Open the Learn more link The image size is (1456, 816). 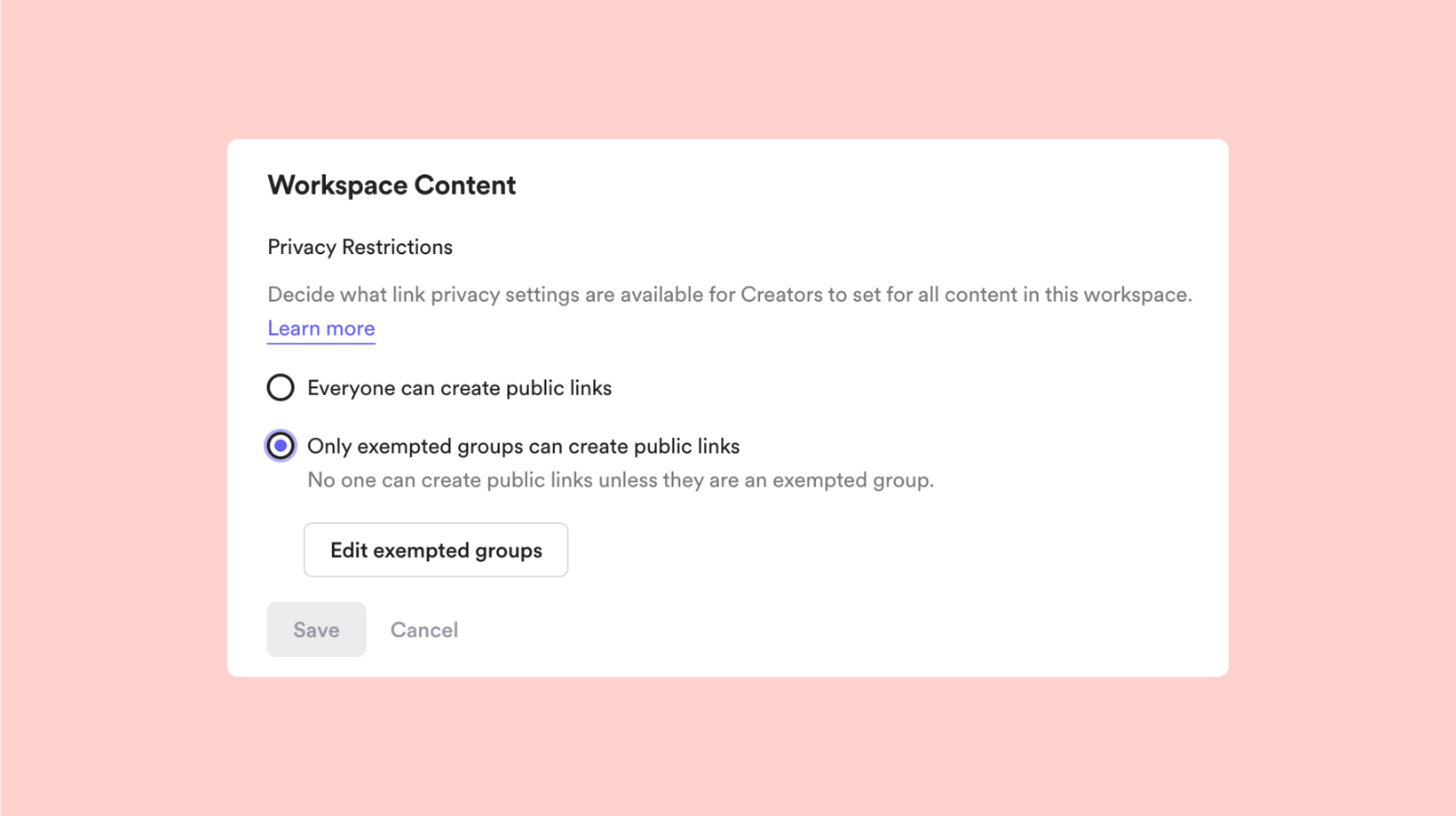tap(321, 329)
